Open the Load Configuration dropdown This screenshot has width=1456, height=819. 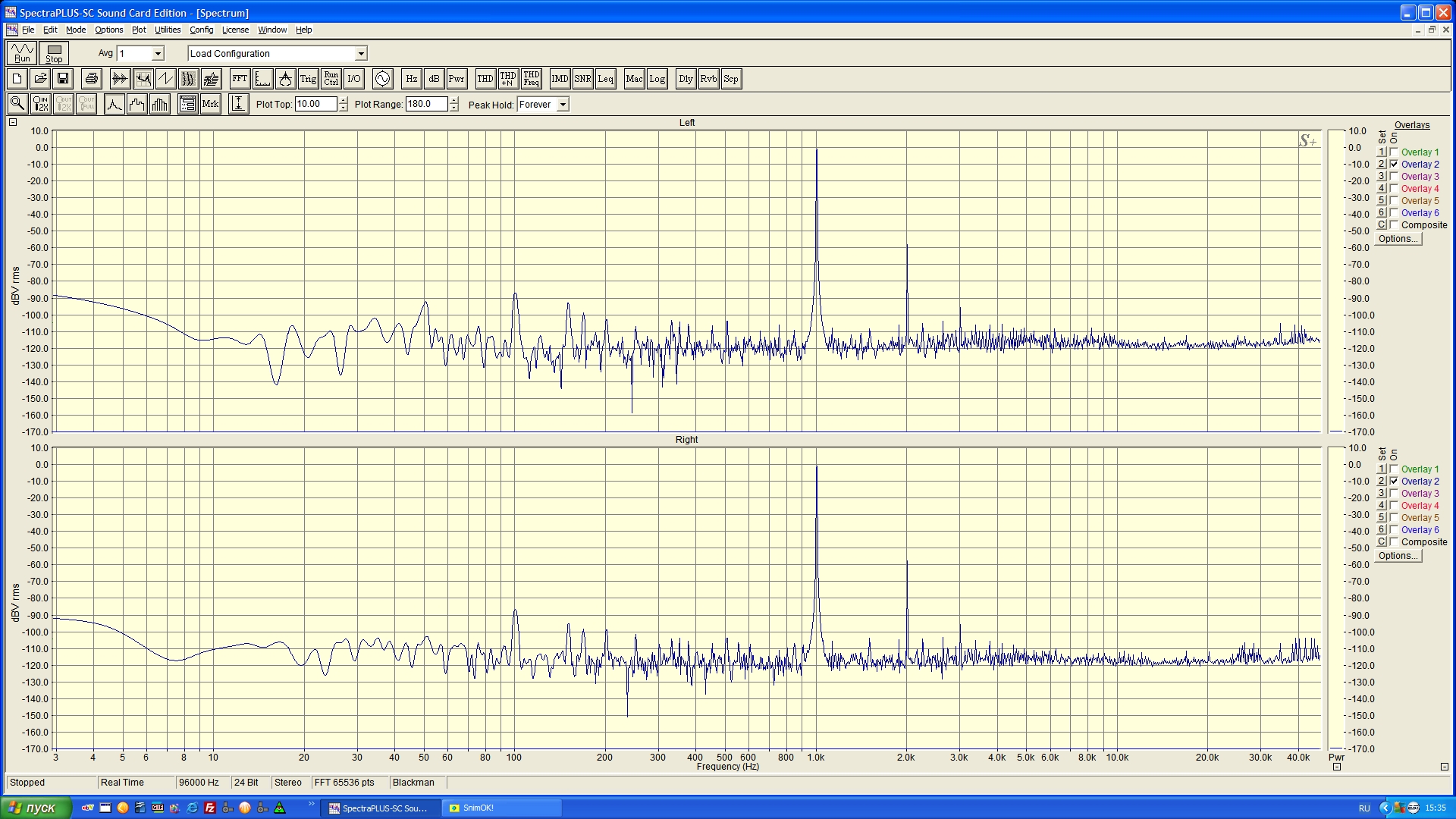point(361,54)
